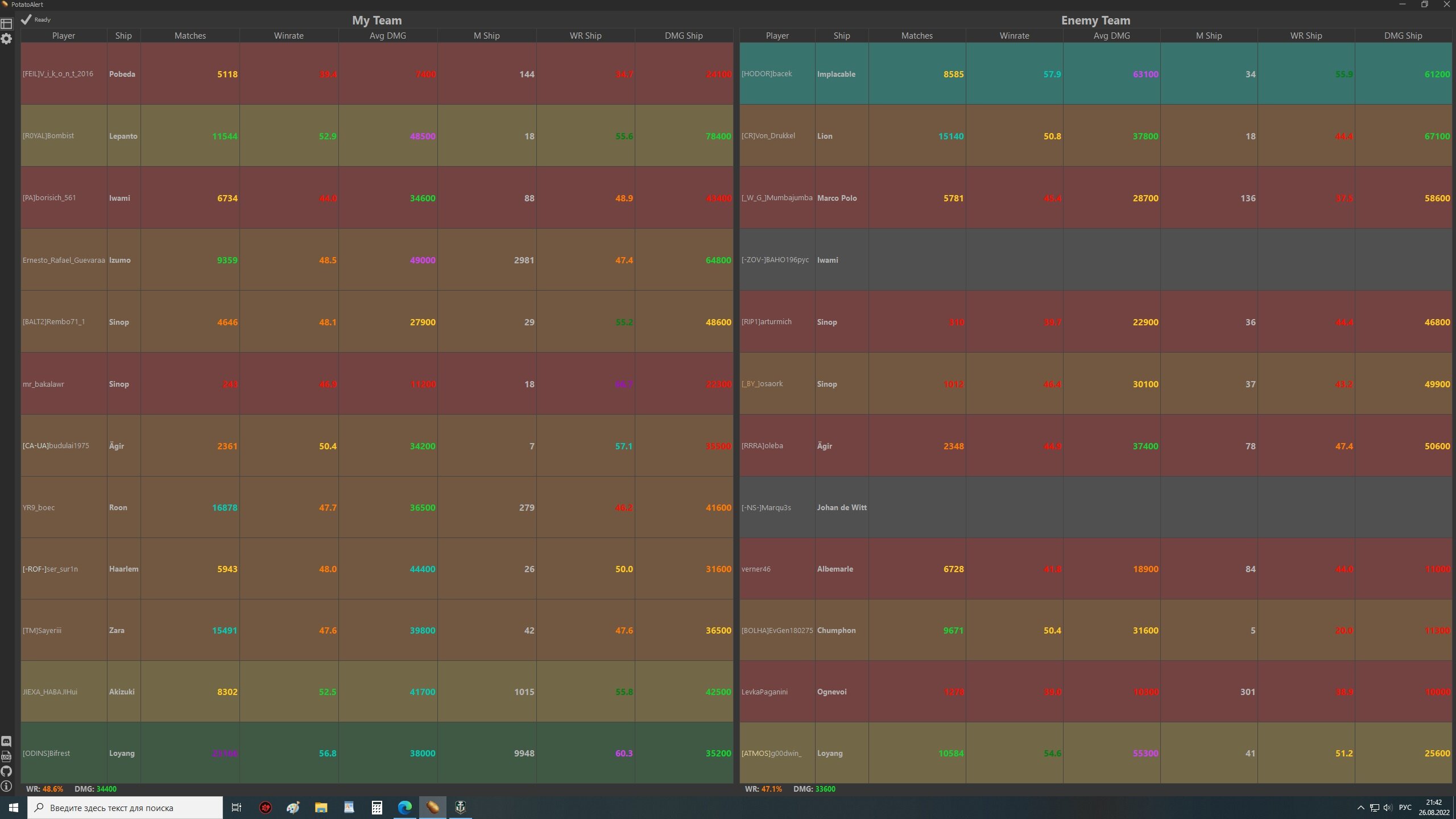
Task: Expand hidden system tray icons
Action: [x=1360, y=808]
